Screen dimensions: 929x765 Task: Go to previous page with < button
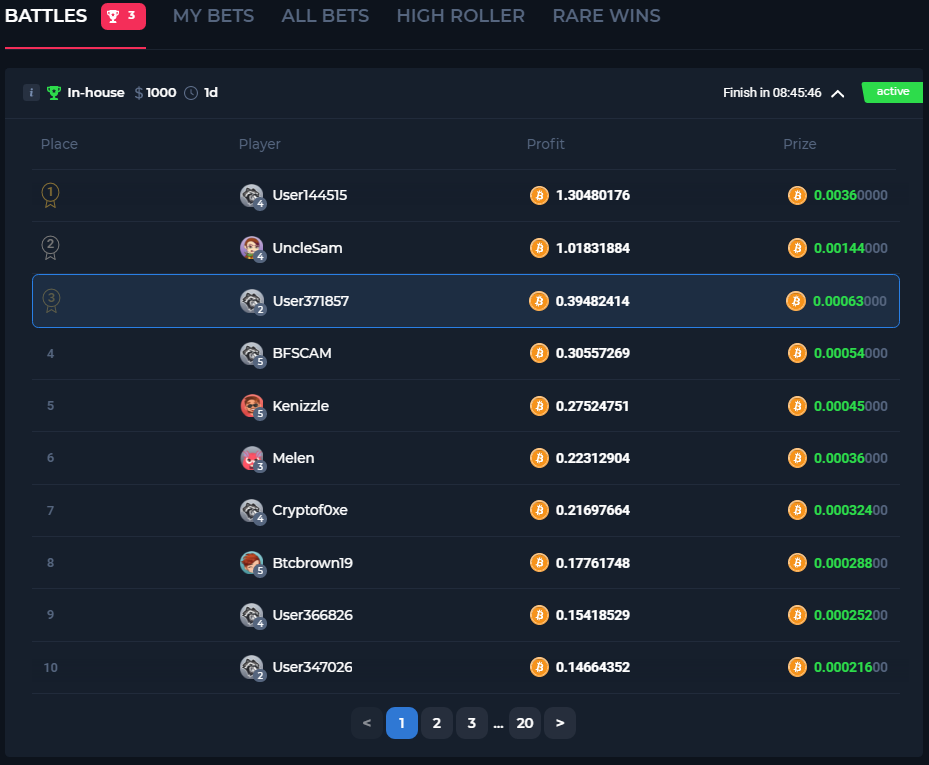click(x=367, y=723)
